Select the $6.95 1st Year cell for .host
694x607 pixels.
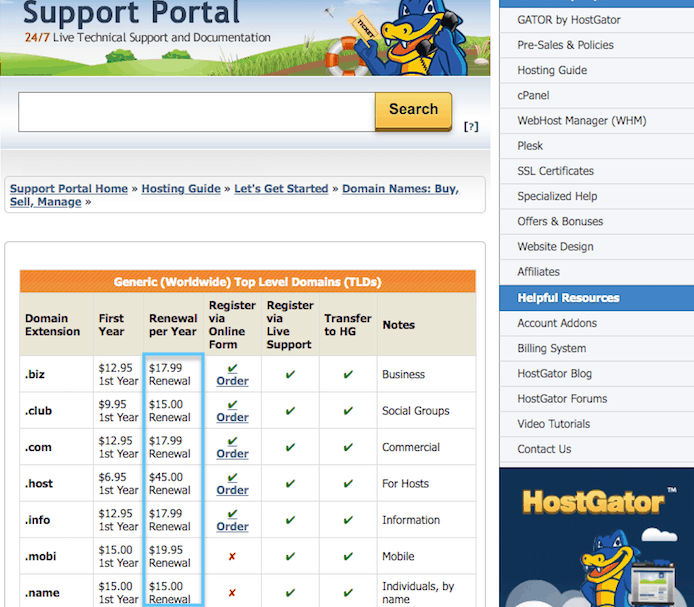(x=118, y=483)
